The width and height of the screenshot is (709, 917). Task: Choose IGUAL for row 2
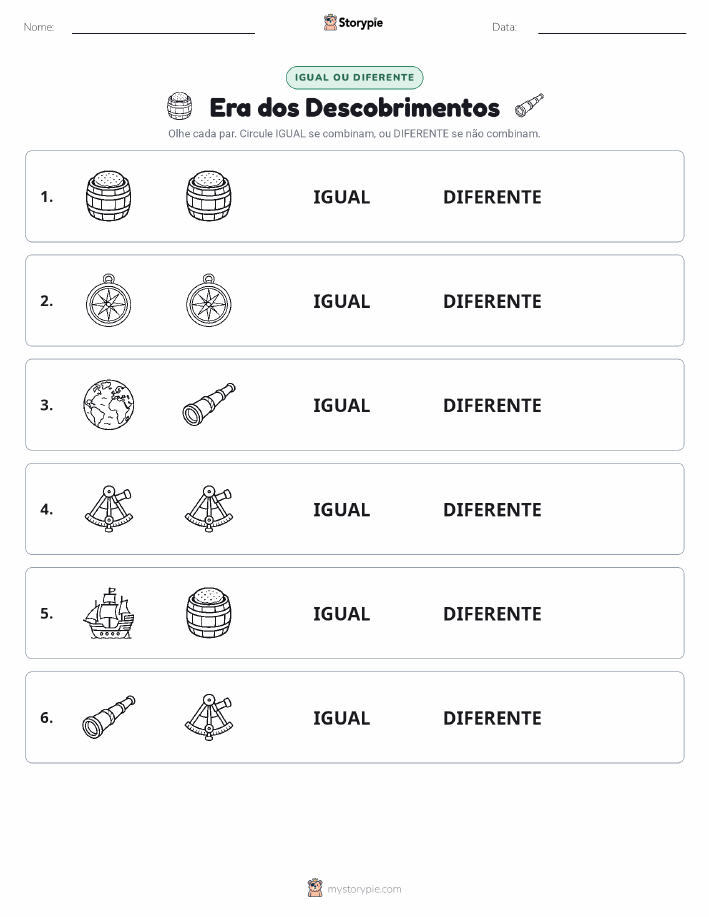click(342, 301)
